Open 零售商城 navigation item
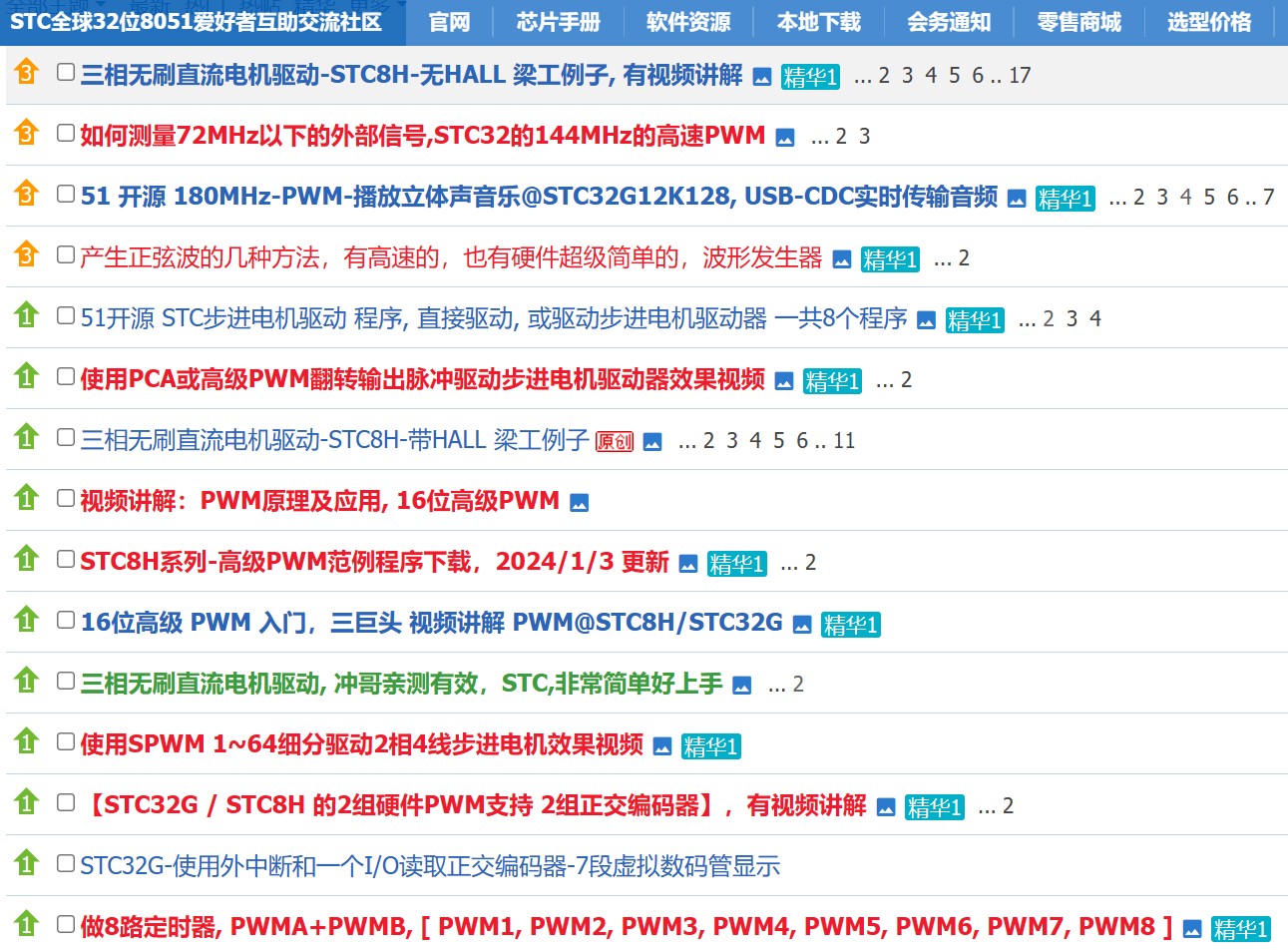Viewport: 1288px width, 951px height. (1078, 22)
